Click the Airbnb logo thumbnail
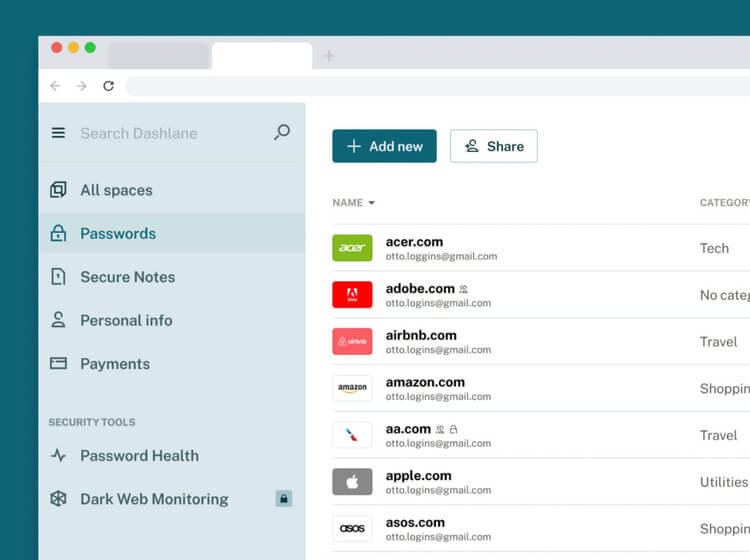This screenshot has width=750, height=560. click(x=353, y=341)
